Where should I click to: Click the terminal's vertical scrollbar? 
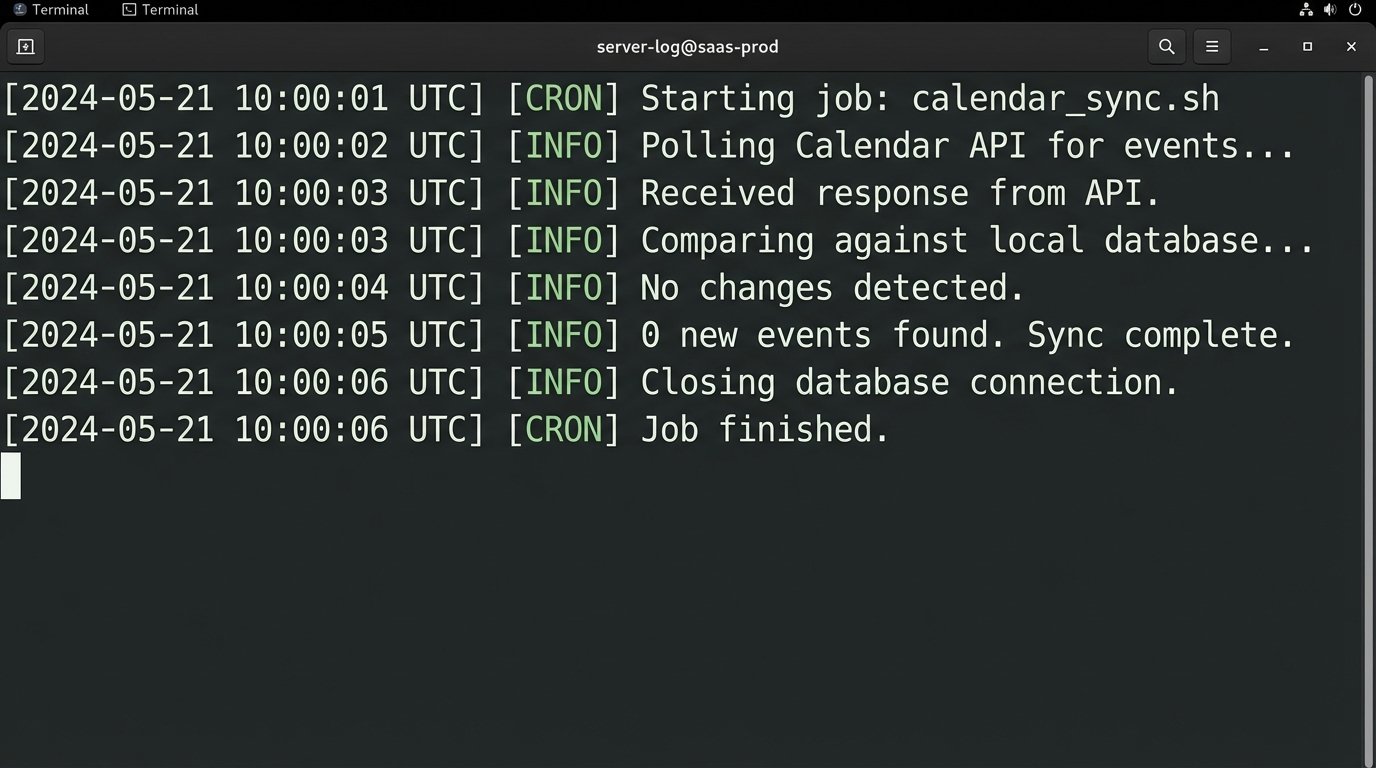coord(1369,400)
